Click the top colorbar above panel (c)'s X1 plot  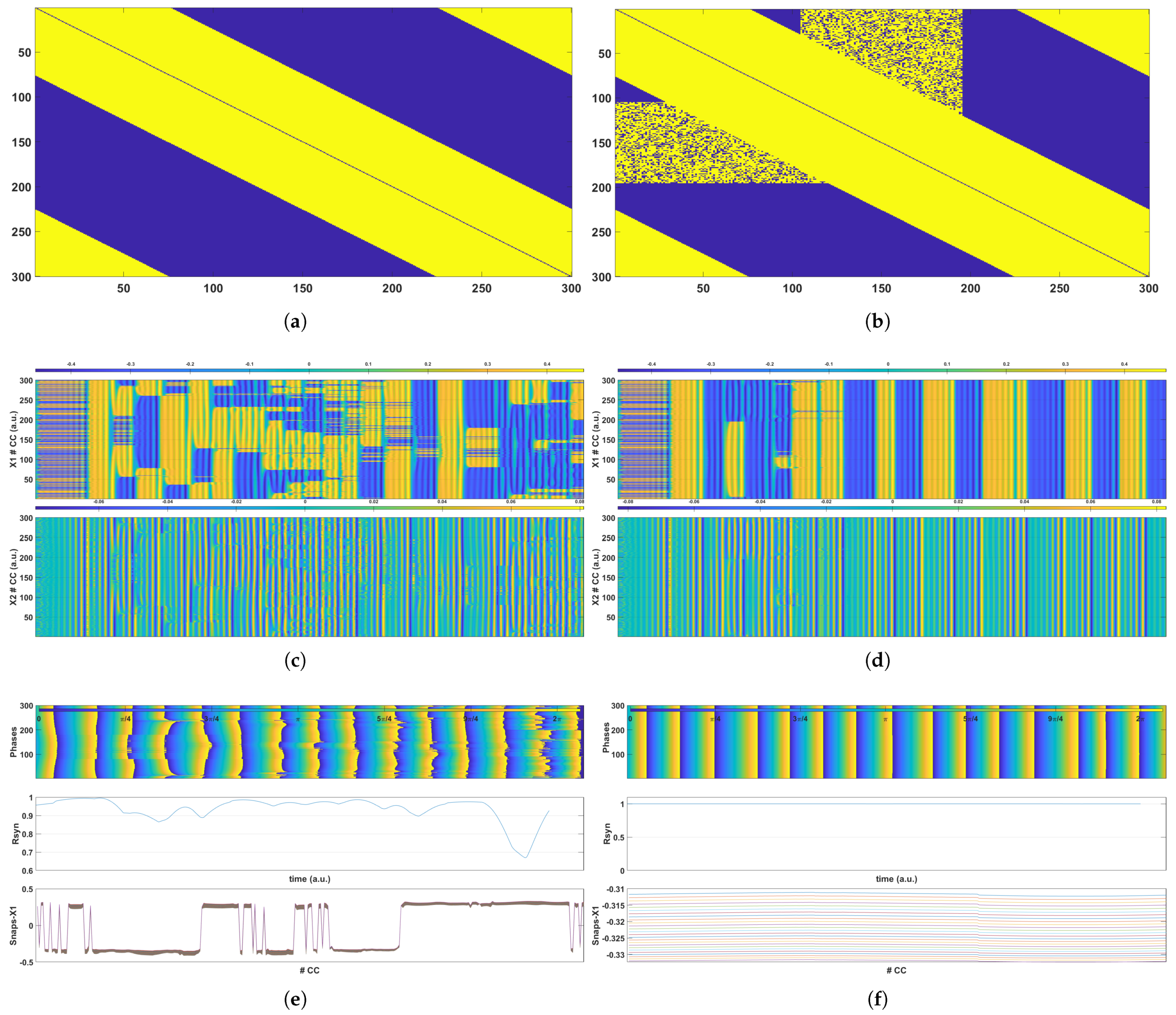click(309, 370)
